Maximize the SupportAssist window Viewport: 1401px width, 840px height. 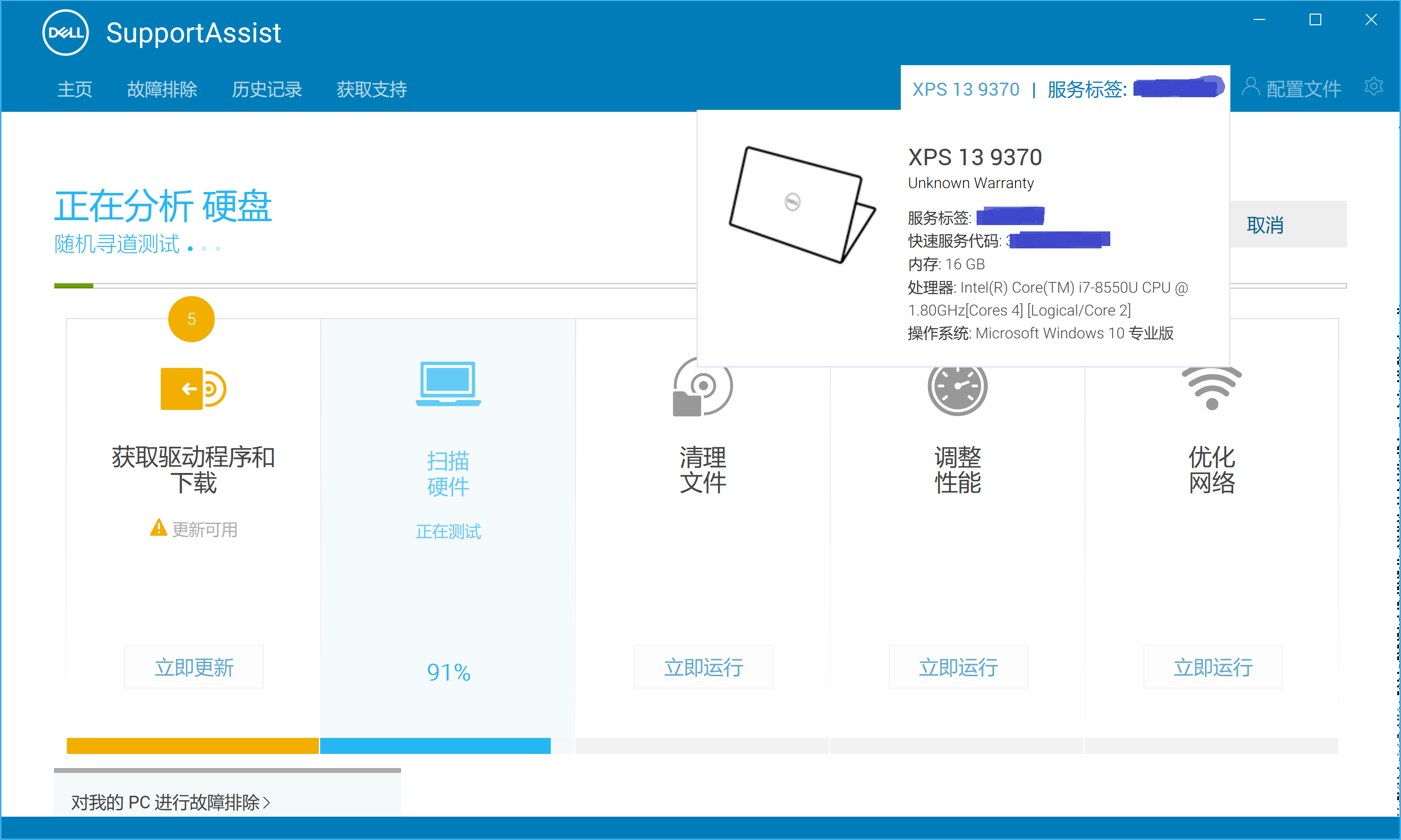[x=1315, y=20]
